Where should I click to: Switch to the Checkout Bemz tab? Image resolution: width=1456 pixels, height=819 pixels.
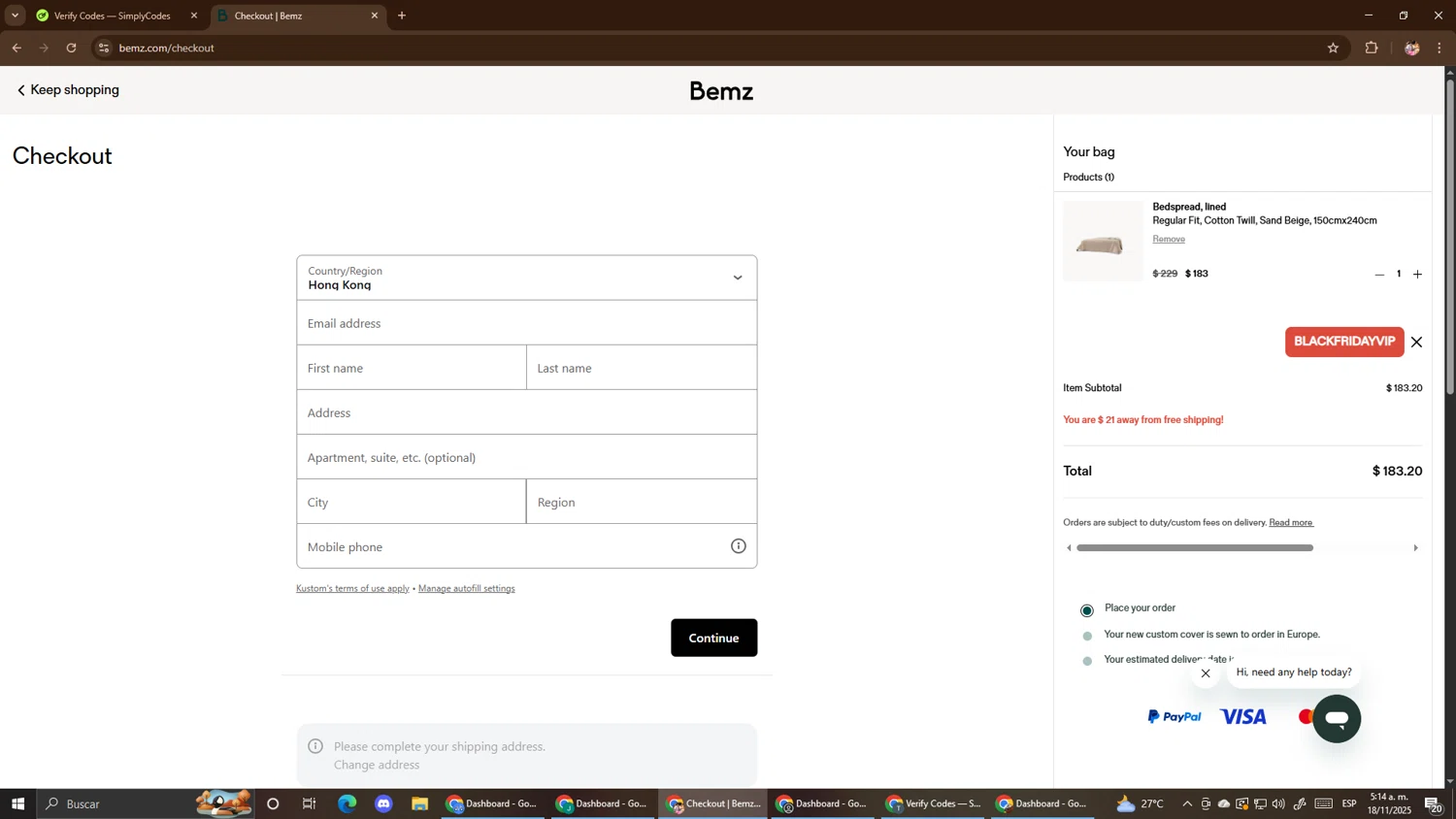(297, 16)
